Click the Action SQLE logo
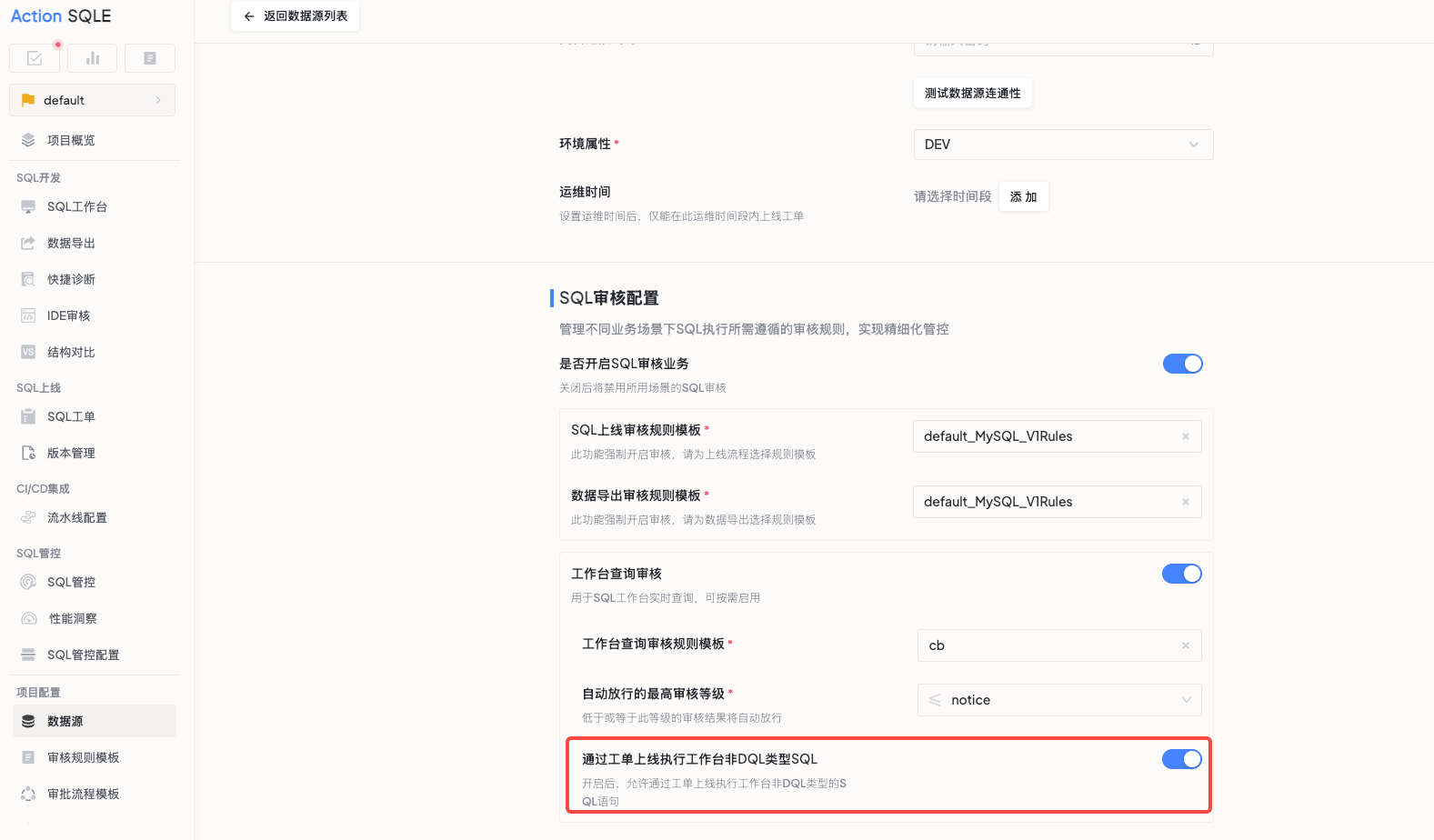This screenshot has width=1434, height=840. [x=61, y=16]
